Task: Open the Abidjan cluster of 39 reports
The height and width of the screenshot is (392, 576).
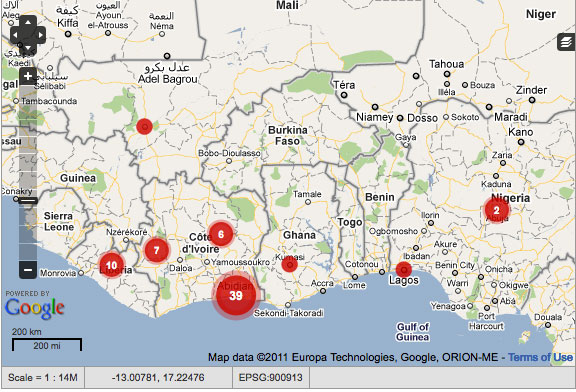Action: pos(236,295)
